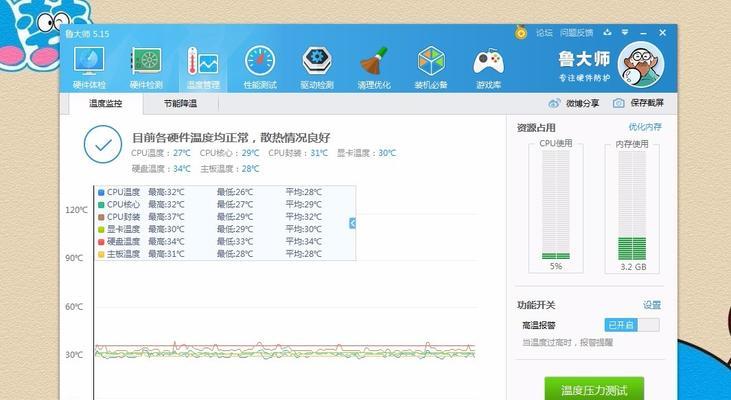Click 保存截屏 to save screenshot
This screenshot has width=731, height=400.
(638, 103)
